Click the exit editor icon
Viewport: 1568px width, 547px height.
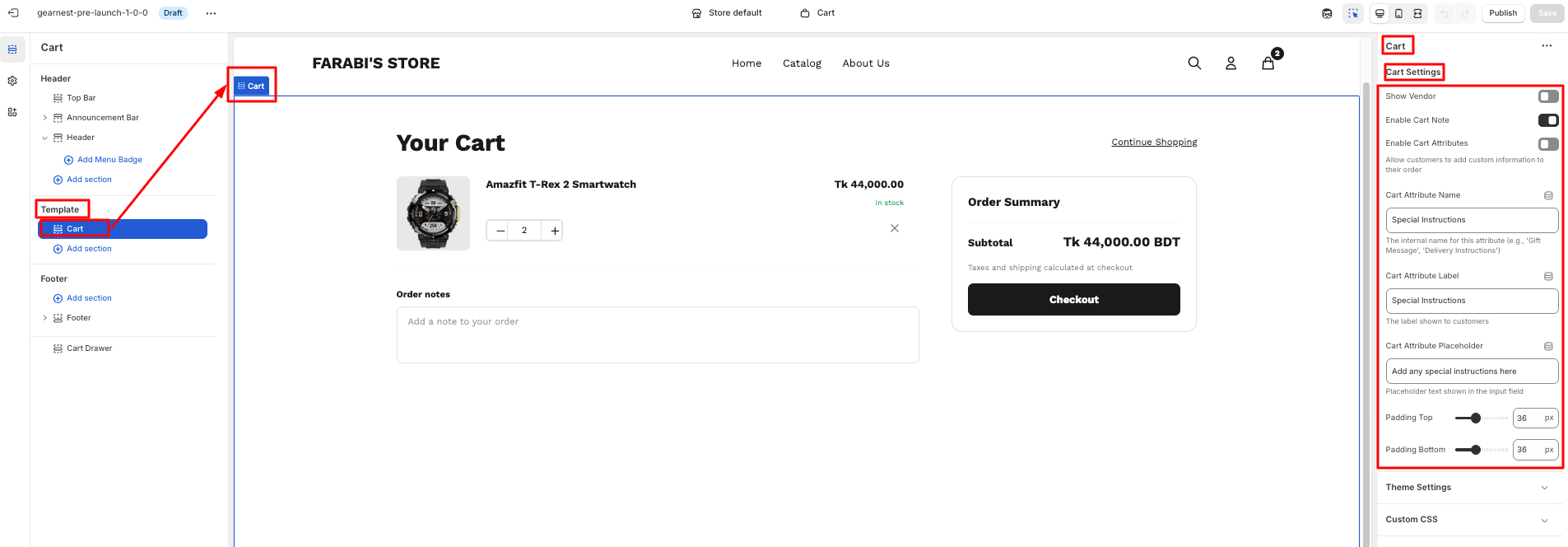tap(13, 13)
